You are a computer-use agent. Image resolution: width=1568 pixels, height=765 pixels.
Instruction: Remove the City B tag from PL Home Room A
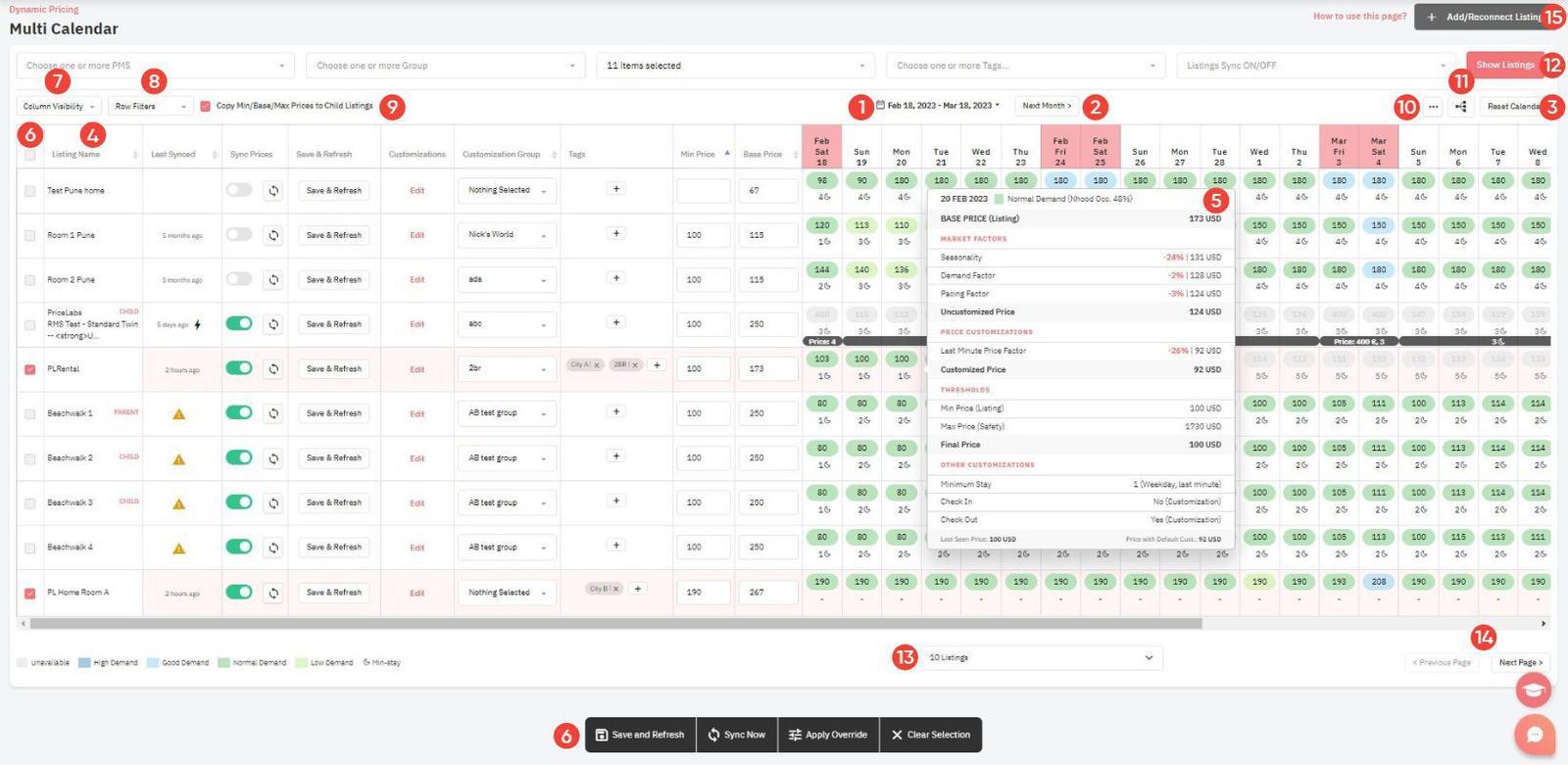tap(615, 589)
